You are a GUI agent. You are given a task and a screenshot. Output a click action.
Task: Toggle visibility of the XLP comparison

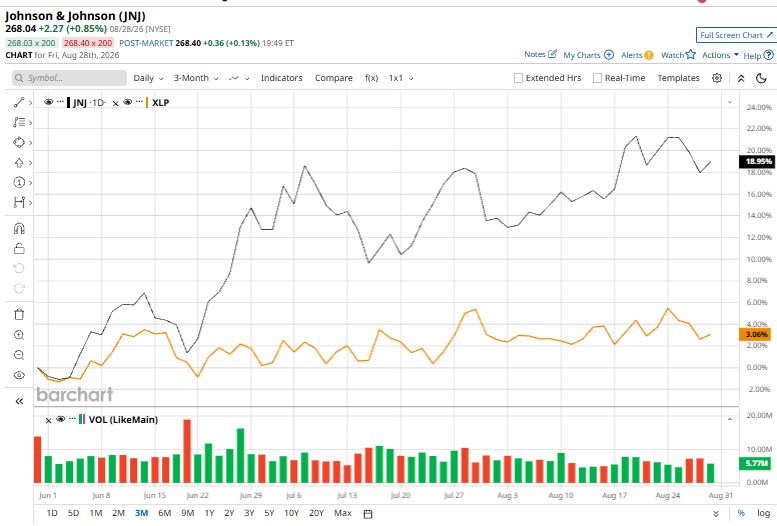point(127,102)
